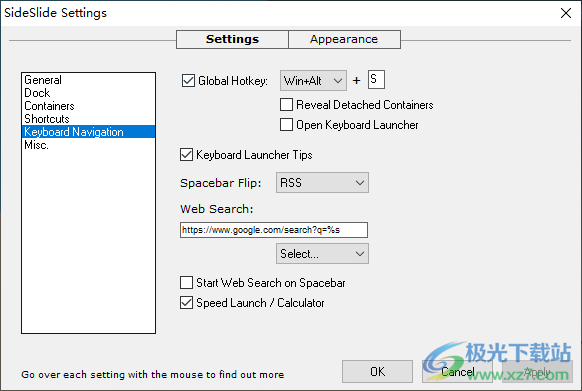Select Dock in the category list
This screenshot has height=391, width=582.
[88, 93]
